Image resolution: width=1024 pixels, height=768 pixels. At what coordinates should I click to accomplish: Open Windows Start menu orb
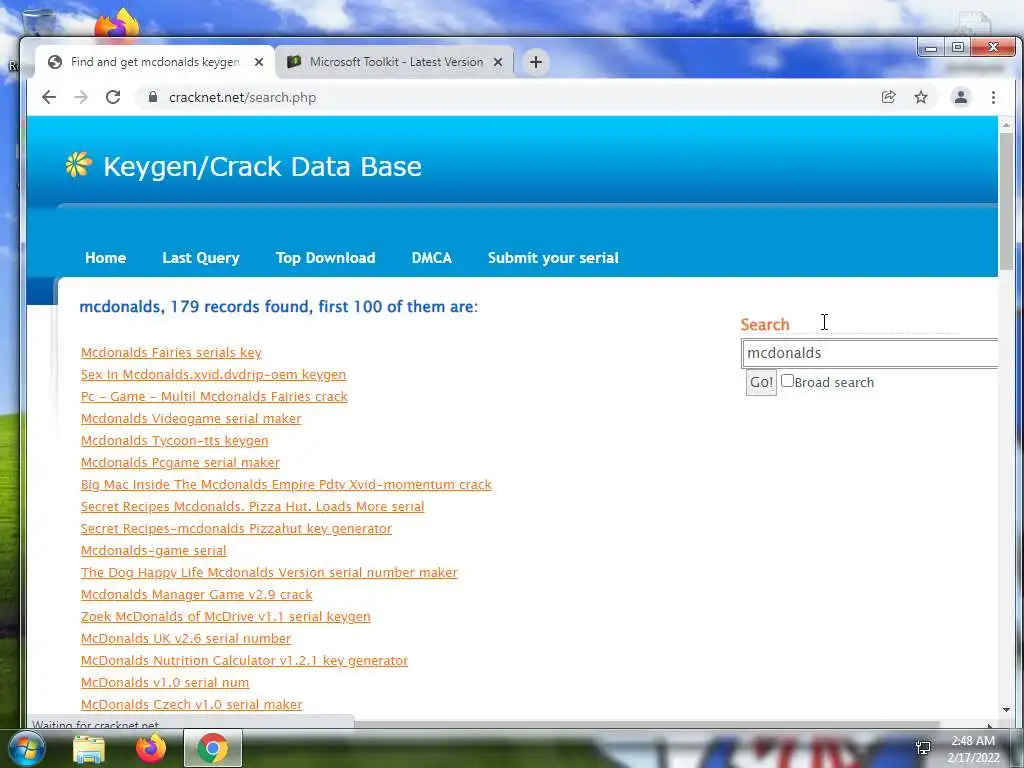click(x=27, y=748)
